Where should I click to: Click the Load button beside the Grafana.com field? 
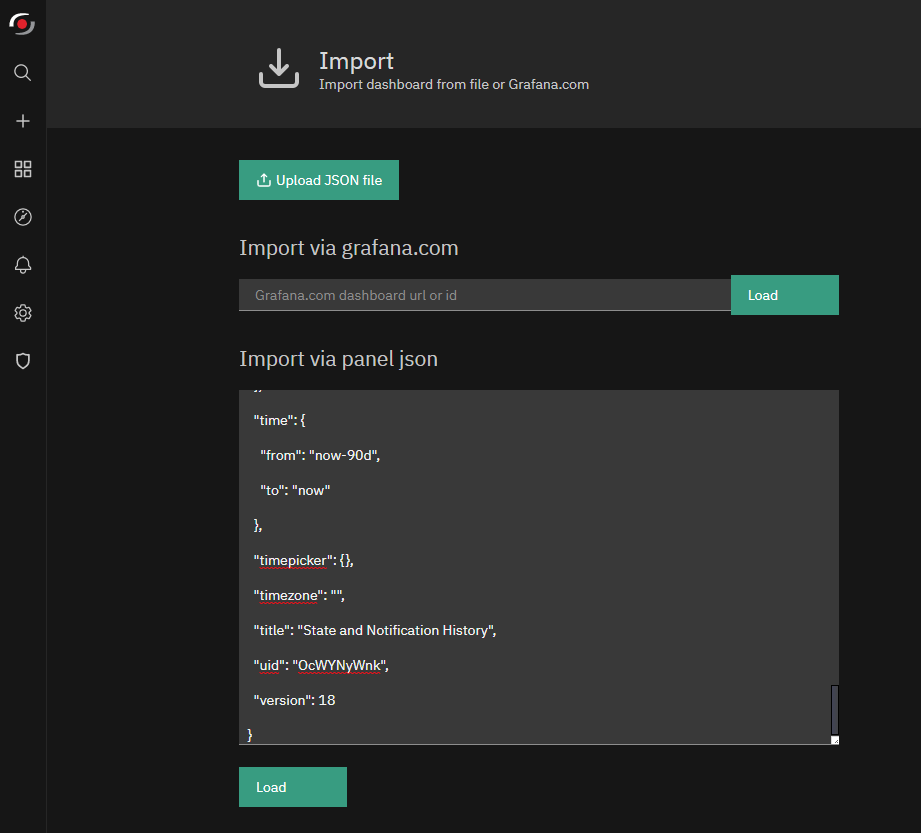point(785,295)
